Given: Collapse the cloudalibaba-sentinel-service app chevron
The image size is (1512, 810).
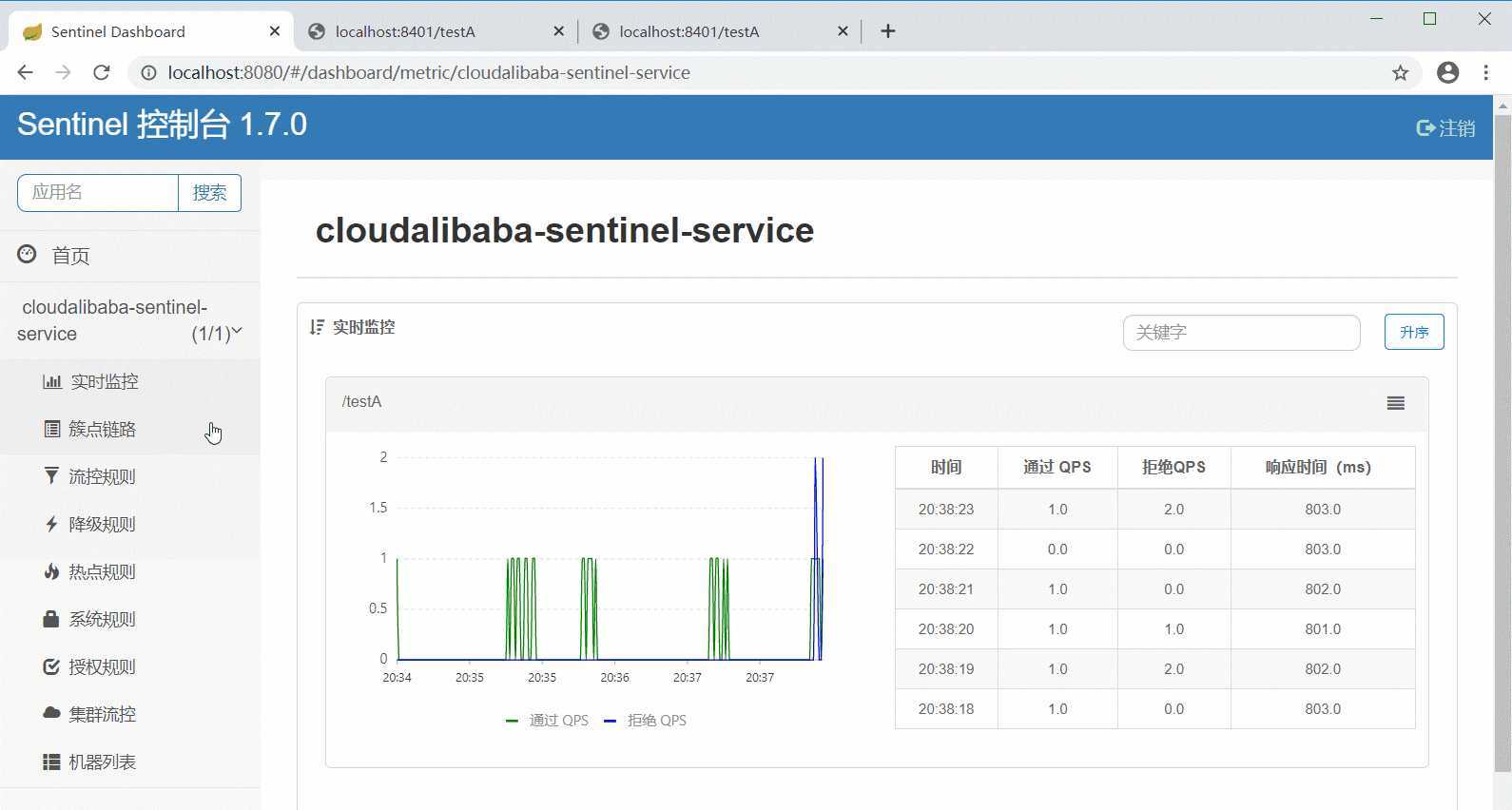Looking at the screenshot, I should (237, 331).
